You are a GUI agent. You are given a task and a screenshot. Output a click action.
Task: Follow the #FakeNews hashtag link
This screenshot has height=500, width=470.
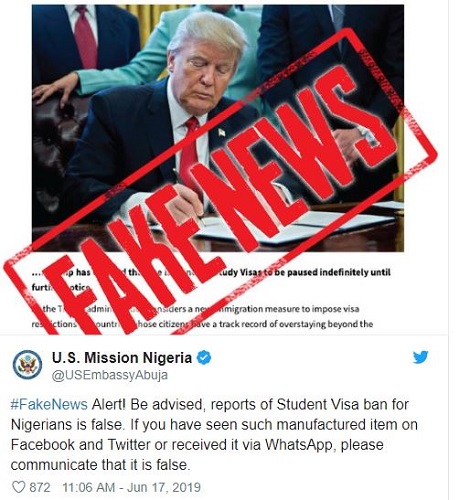[x=49, y=404]
